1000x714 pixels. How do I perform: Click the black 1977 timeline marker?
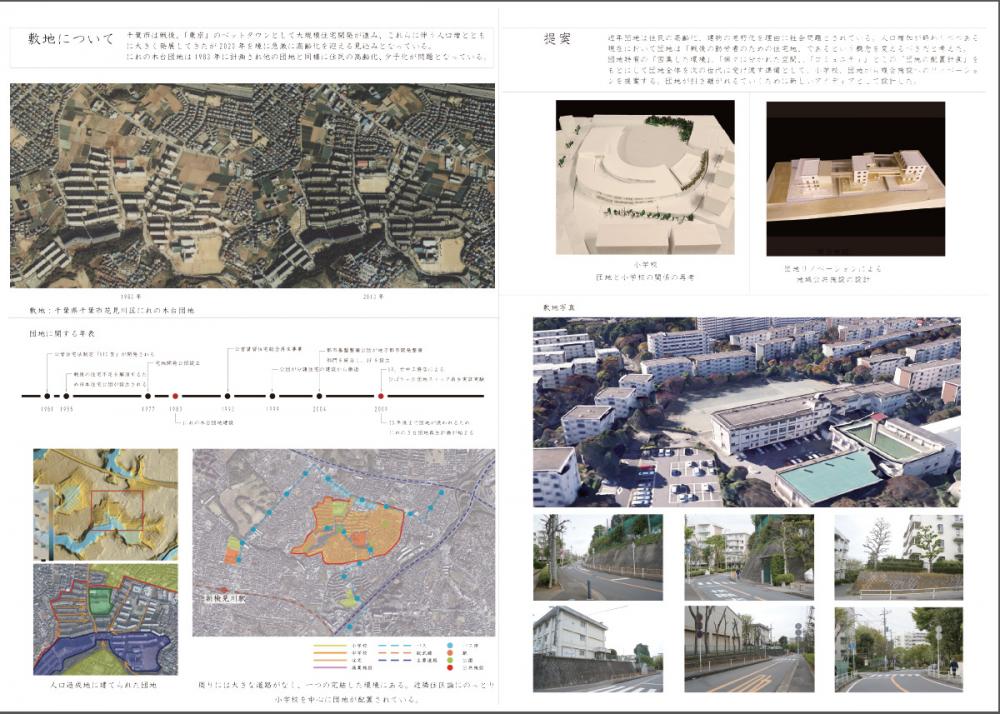click(x=147, y=396)
